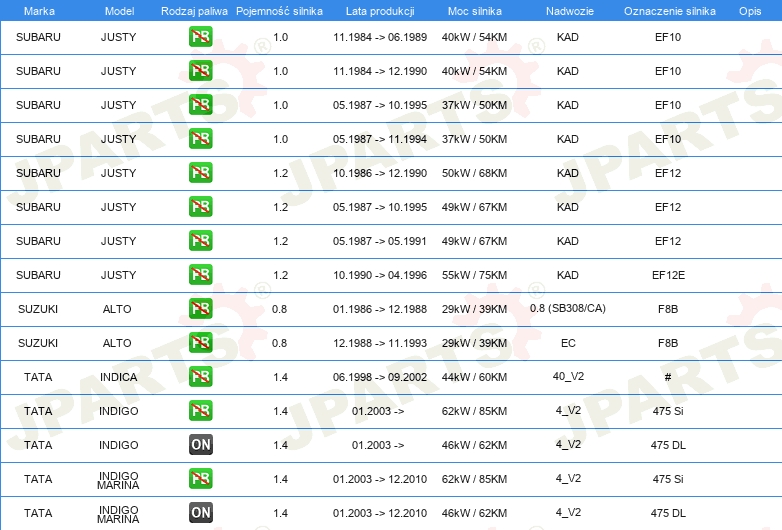This screenshot has height=530, width=782.
Task: Click the Lata produkcji column header
Action: [380, 11]
